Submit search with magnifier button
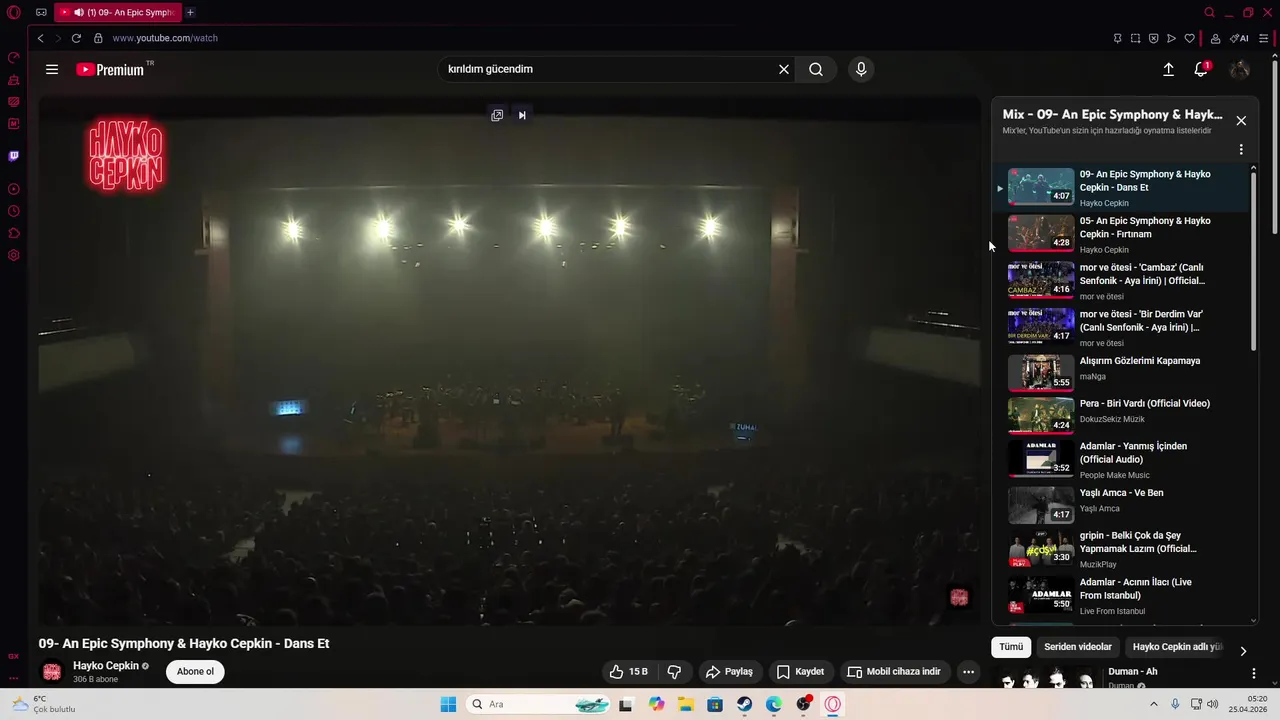The image size is (1280, 720). (816, 69)
